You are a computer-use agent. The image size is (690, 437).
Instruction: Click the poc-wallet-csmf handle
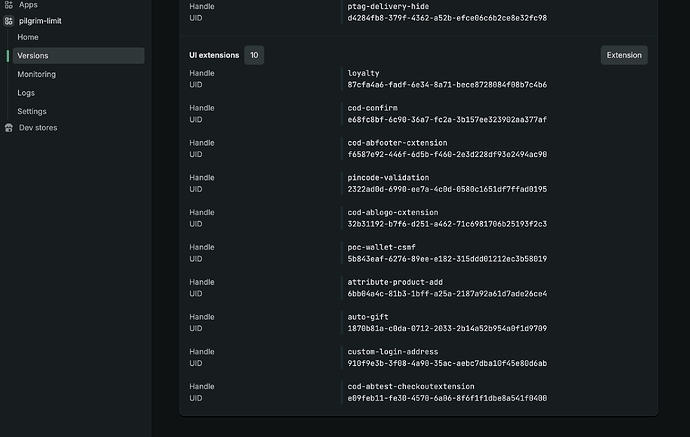click(x=381, y=247)
